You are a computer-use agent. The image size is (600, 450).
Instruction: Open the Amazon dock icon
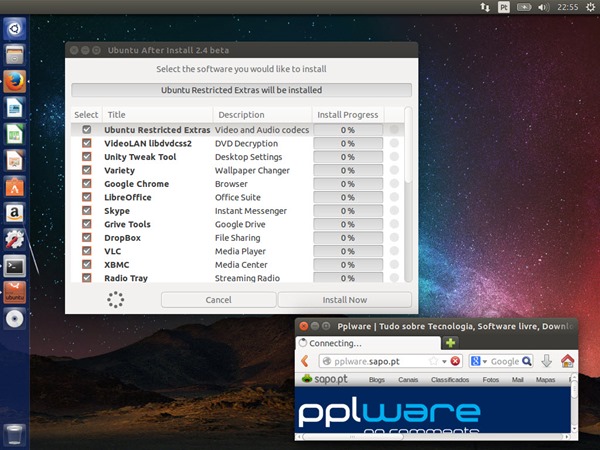[15, 214]
